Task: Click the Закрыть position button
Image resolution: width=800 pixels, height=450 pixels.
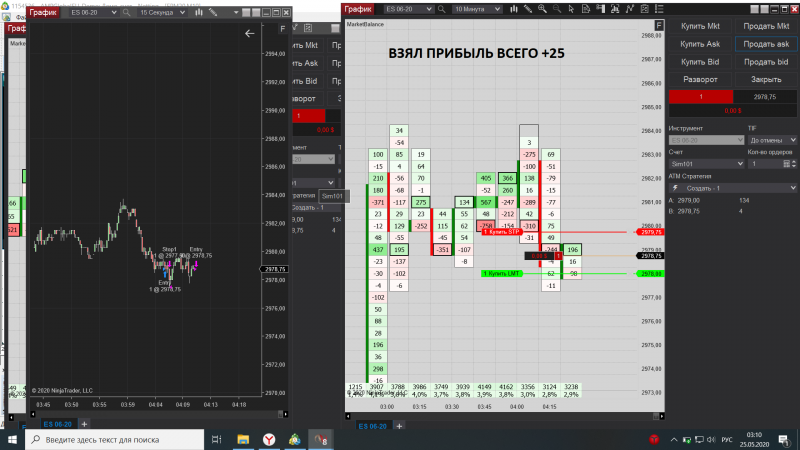Action: [766, 80]
